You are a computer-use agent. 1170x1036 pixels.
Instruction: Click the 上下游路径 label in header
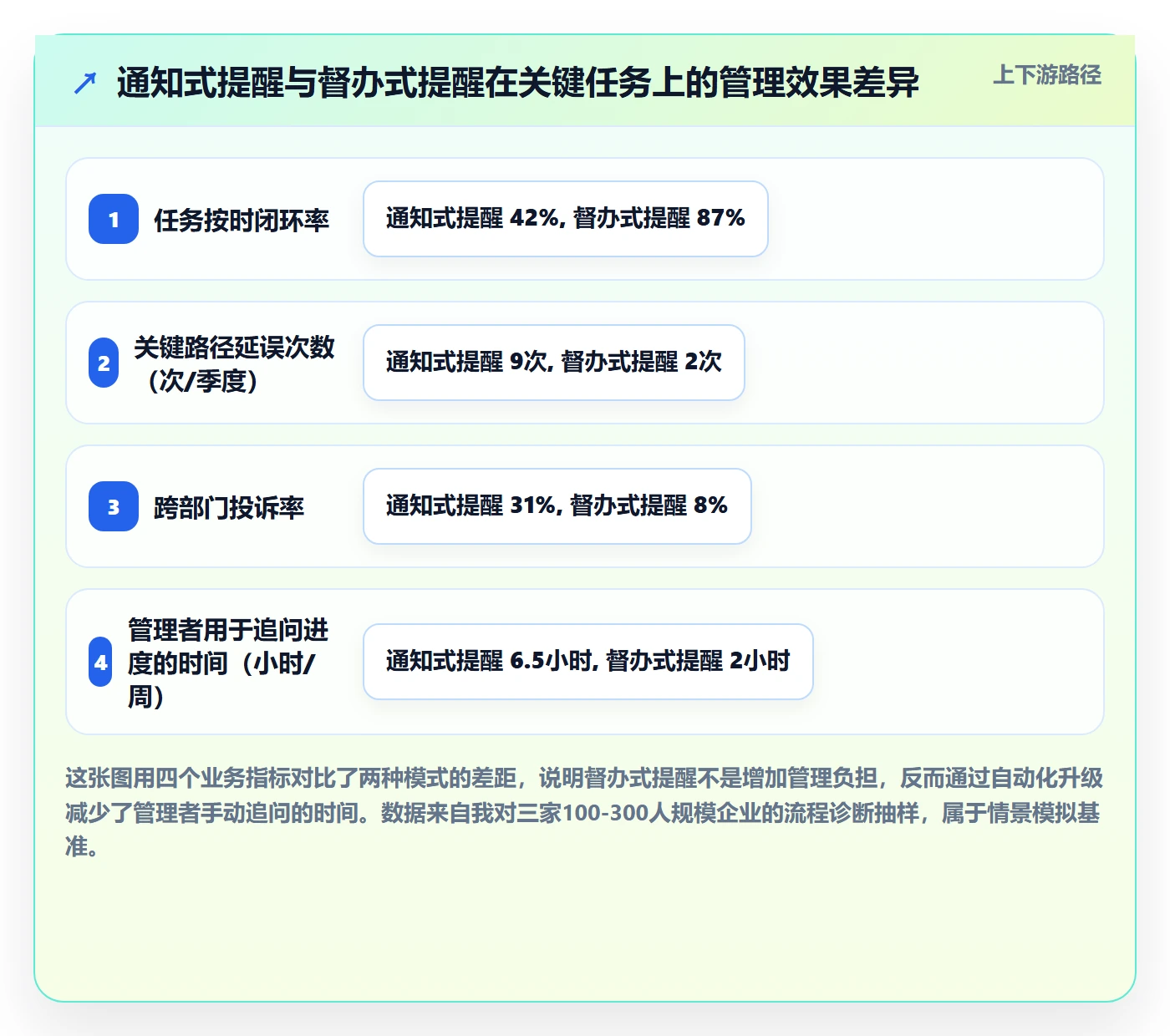tap(1047, 75)
